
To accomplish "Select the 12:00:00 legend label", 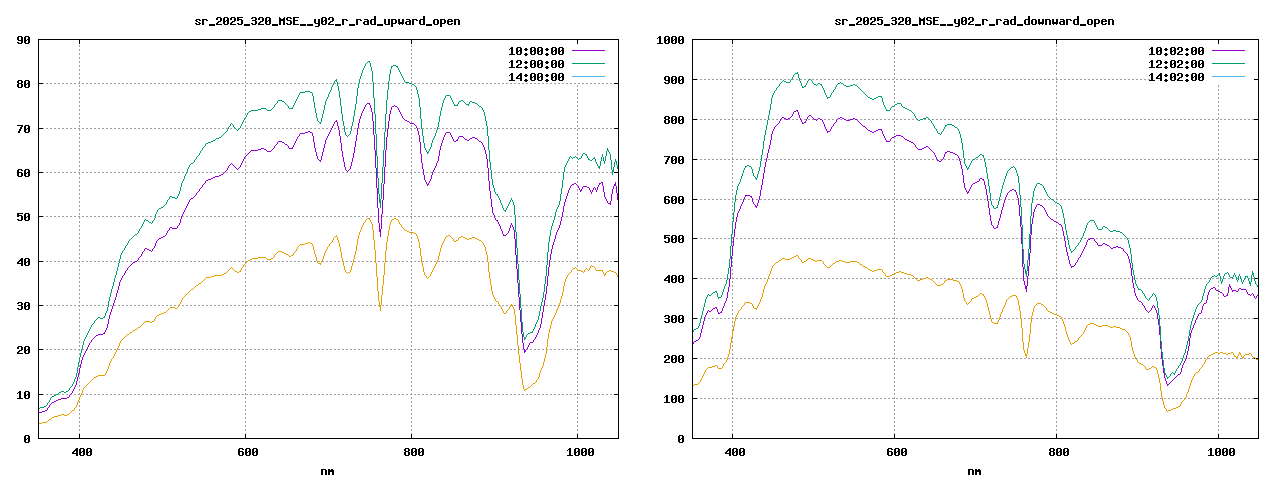I will pyautogui.click(x=536, y=64).
